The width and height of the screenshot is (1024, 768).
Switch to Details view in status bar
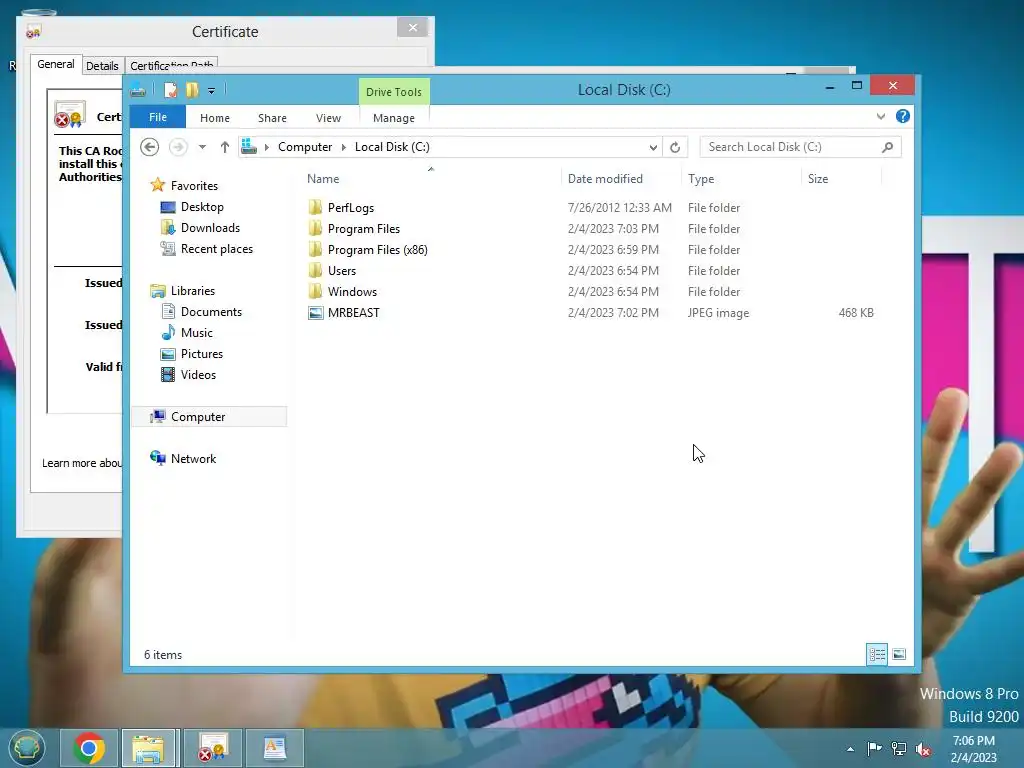click(877, 654)
